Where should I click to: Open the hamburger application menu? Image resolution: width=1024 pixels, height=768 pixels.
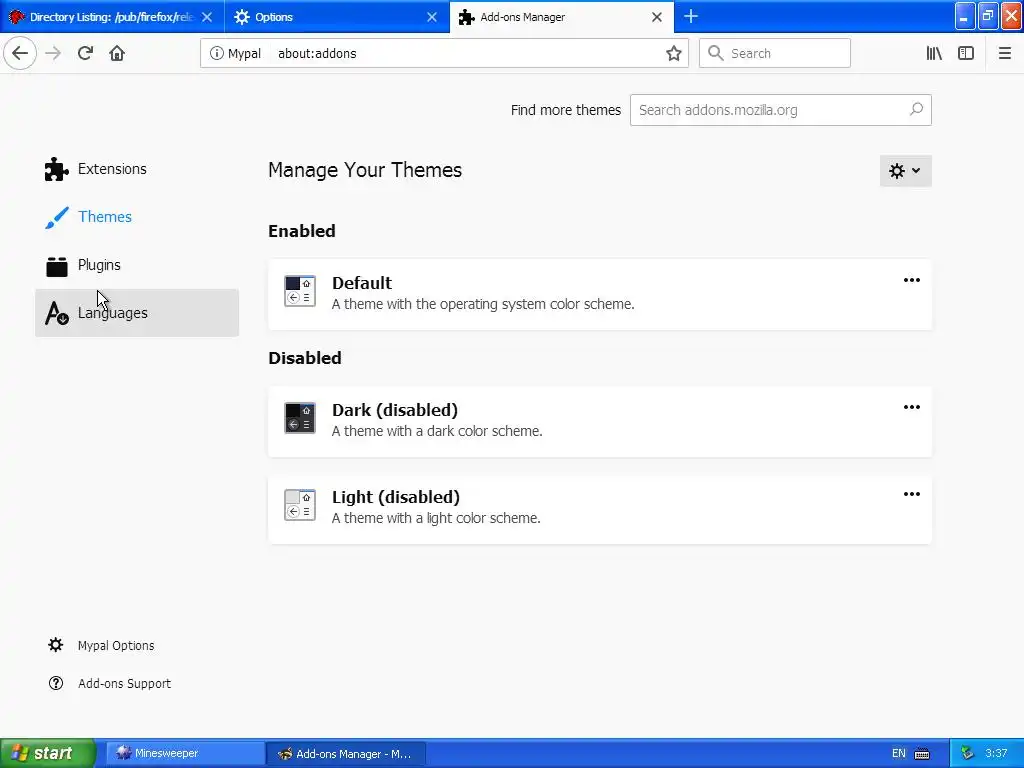[x=1004, y=54]
